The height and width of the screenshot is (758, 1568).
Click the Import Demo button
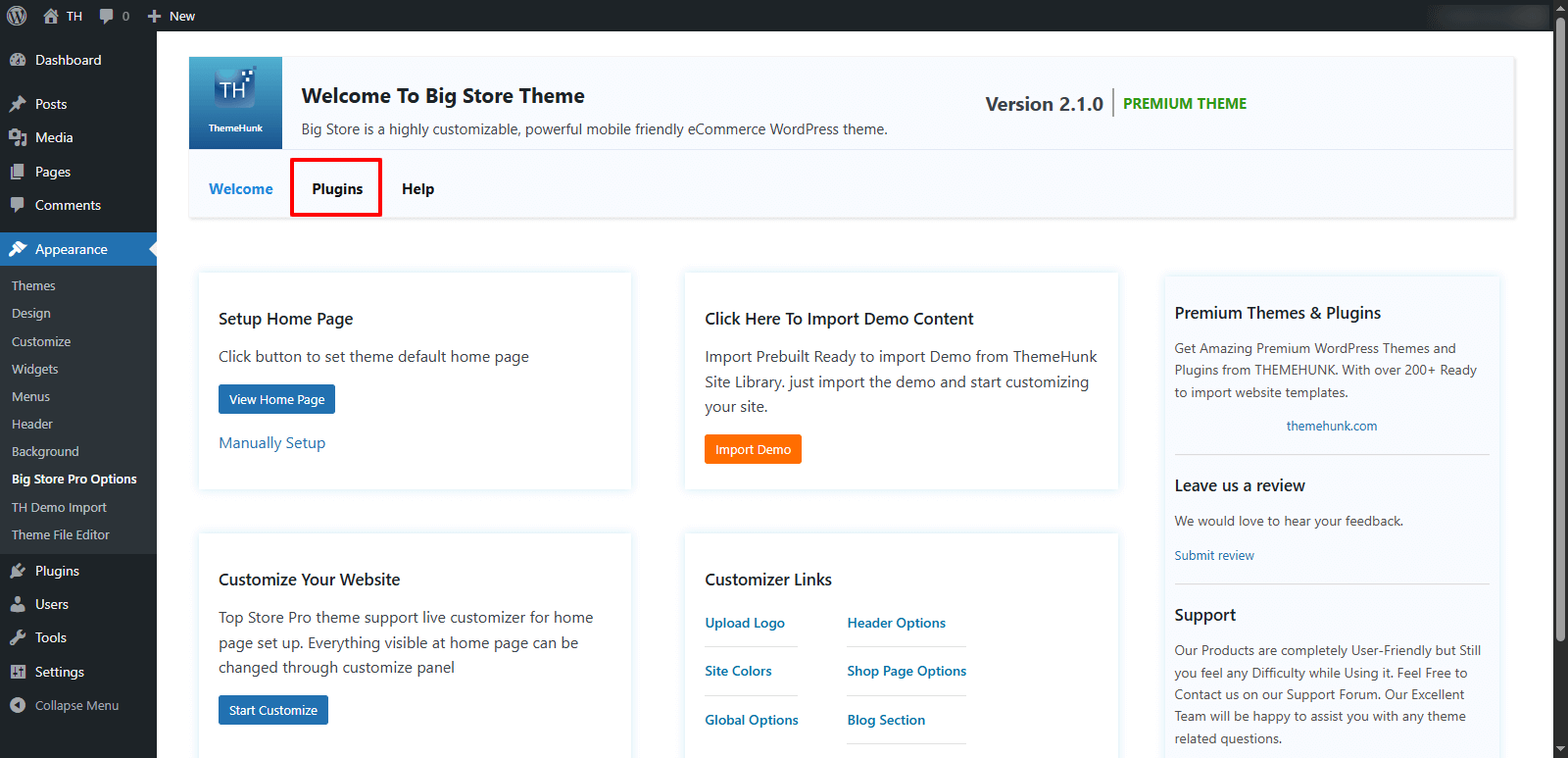click(x=753, y=449)
